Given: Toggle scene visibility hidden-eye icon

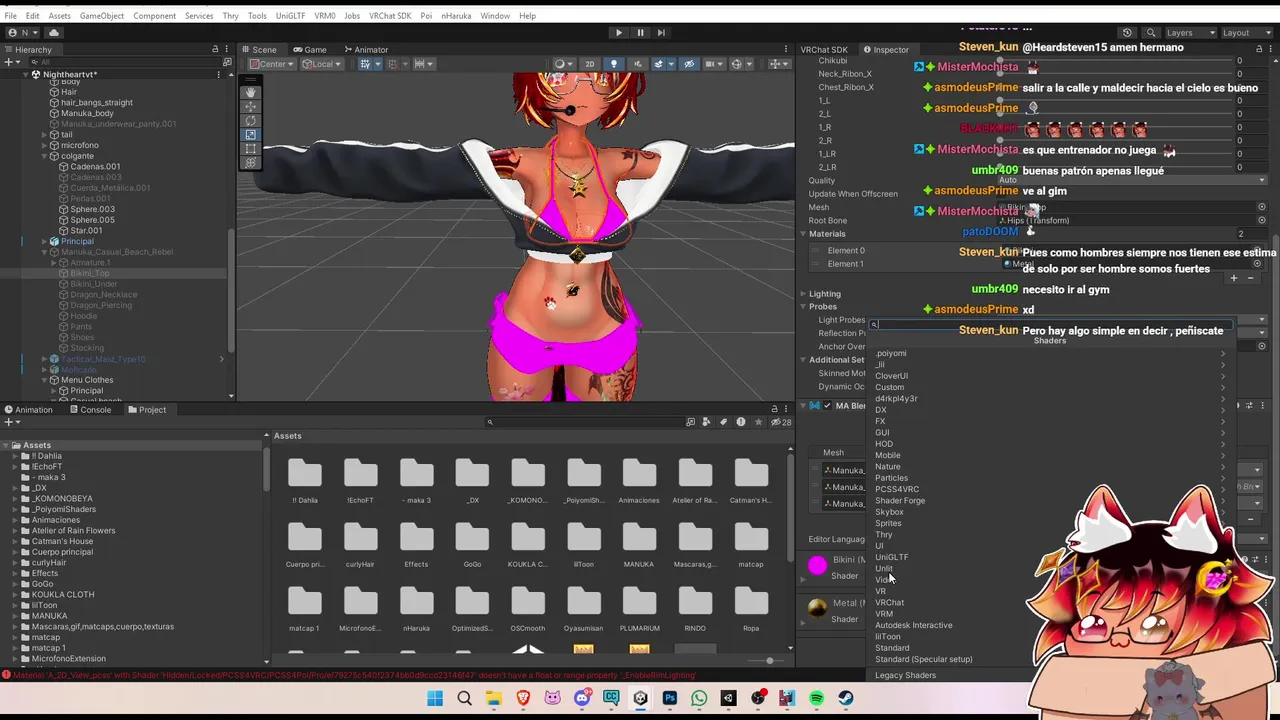Looking at the screenshot, I should pyautogui.click(x=688, y=64).
